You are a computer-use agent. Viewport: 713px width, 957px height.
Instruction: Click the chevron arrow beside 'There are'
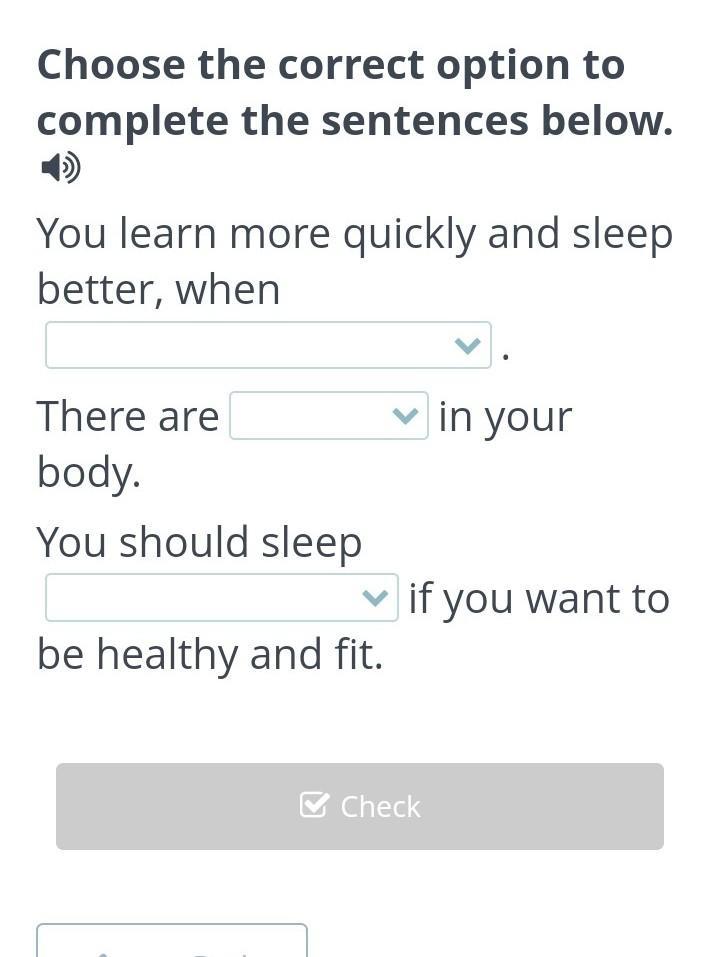pyautogui.click(x=405, y=416)
